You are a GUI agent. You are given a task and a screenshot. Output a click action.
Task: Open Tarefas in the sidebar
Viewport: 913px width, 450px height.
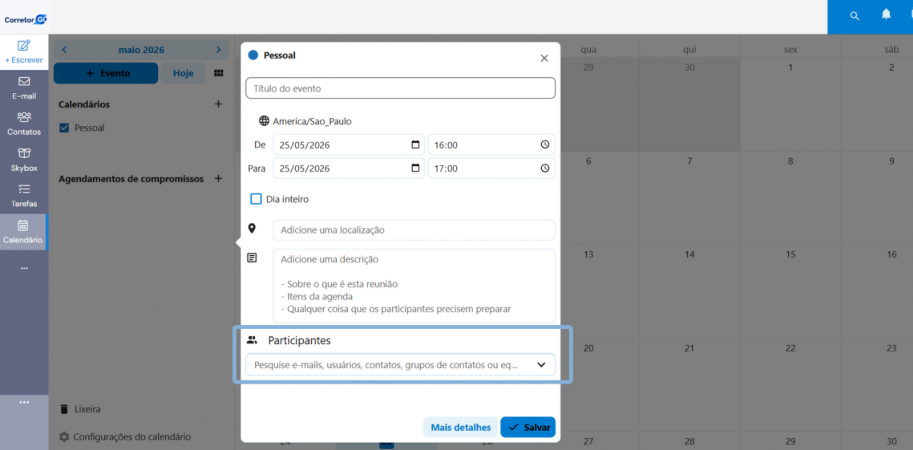click(24, 196)
